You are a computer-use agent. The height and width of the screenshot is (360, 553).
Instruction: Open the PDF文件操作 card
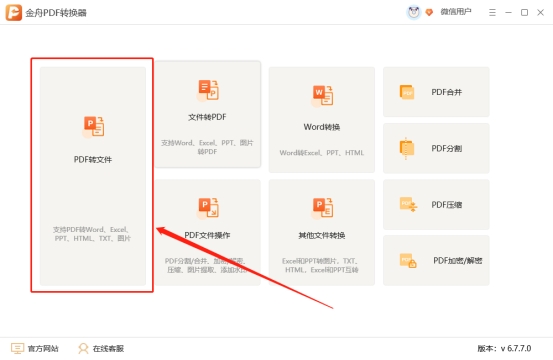[x=208, y=232]
